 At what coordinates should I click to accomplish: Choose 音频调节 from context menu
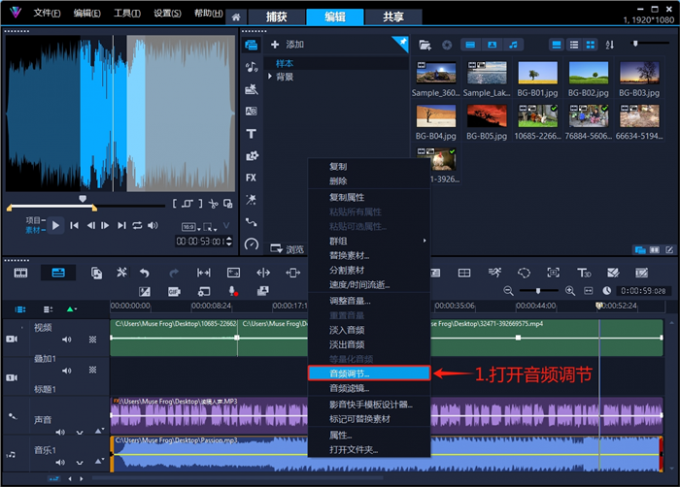point(369,373)
